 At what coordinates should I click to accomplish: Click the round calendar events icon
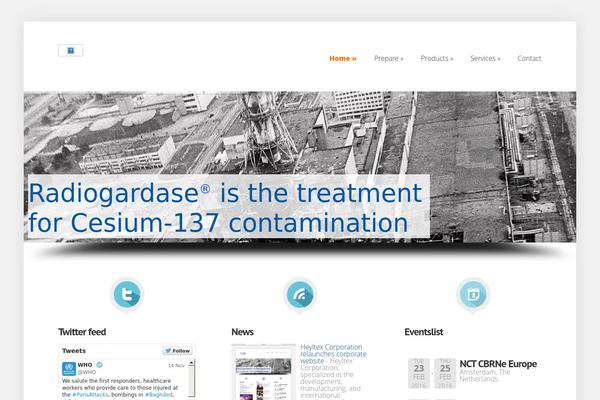(x=473, y=294)
